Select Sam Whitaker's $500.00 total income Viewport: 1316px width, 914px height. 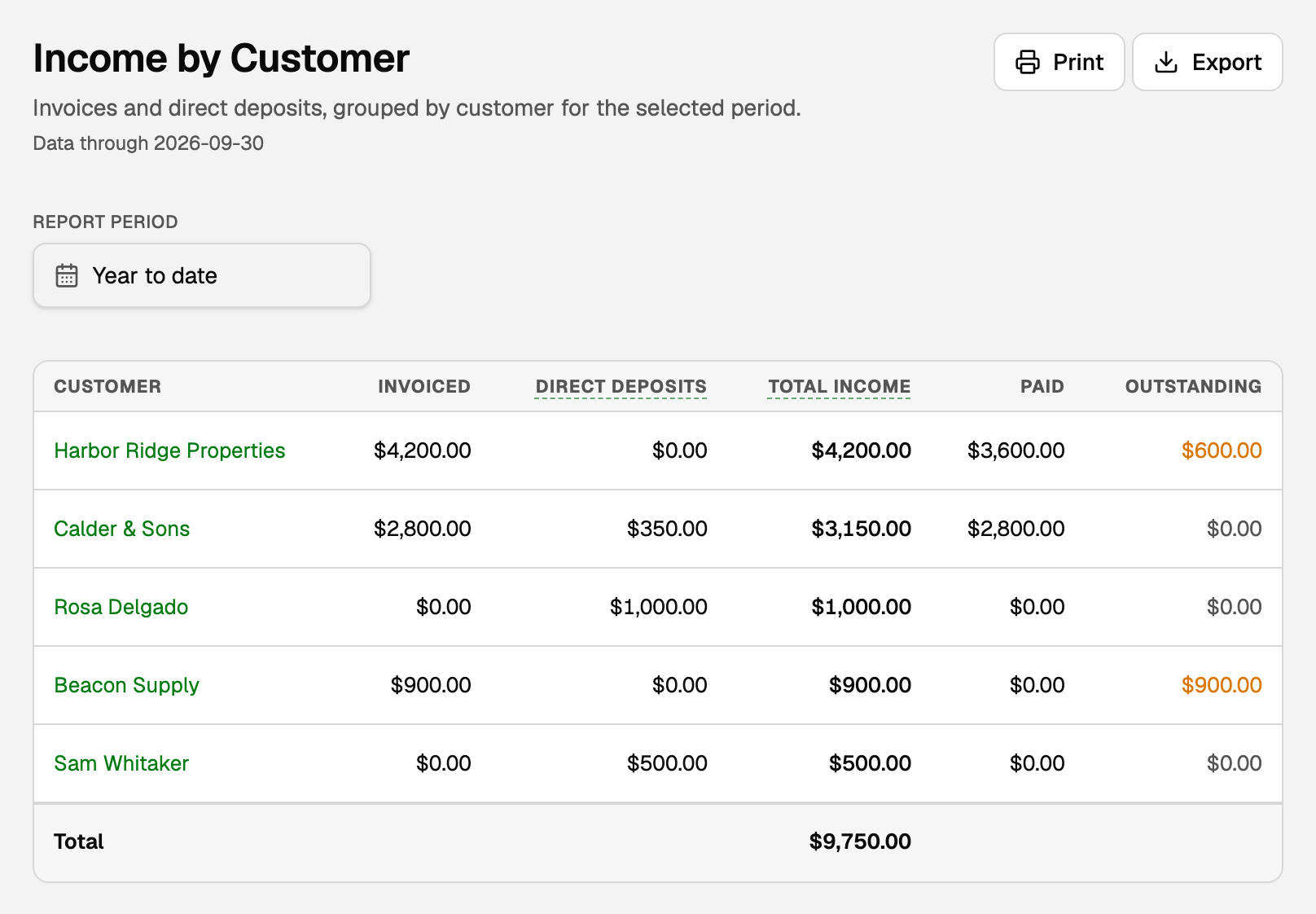870,763
